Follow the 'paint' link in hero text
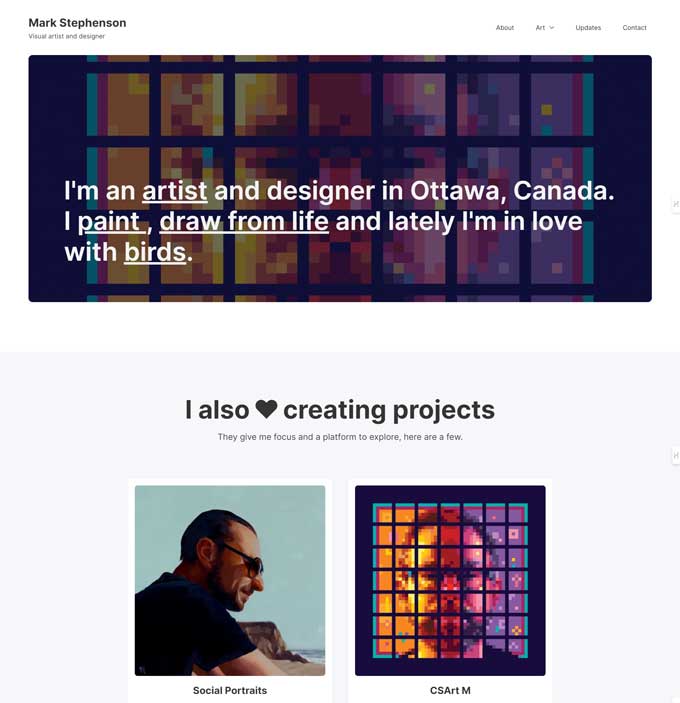The image size is (680, 703). (x=109, y=221)
